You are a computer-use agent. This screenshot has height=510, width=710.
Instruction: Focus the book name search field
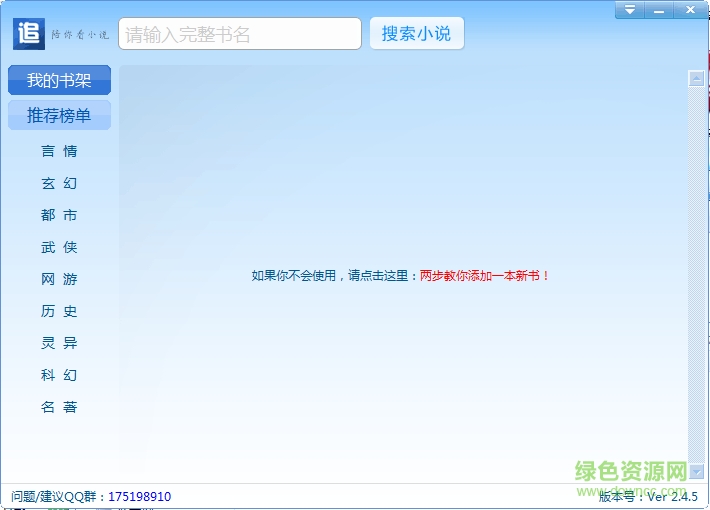click(x=240, y=34)
